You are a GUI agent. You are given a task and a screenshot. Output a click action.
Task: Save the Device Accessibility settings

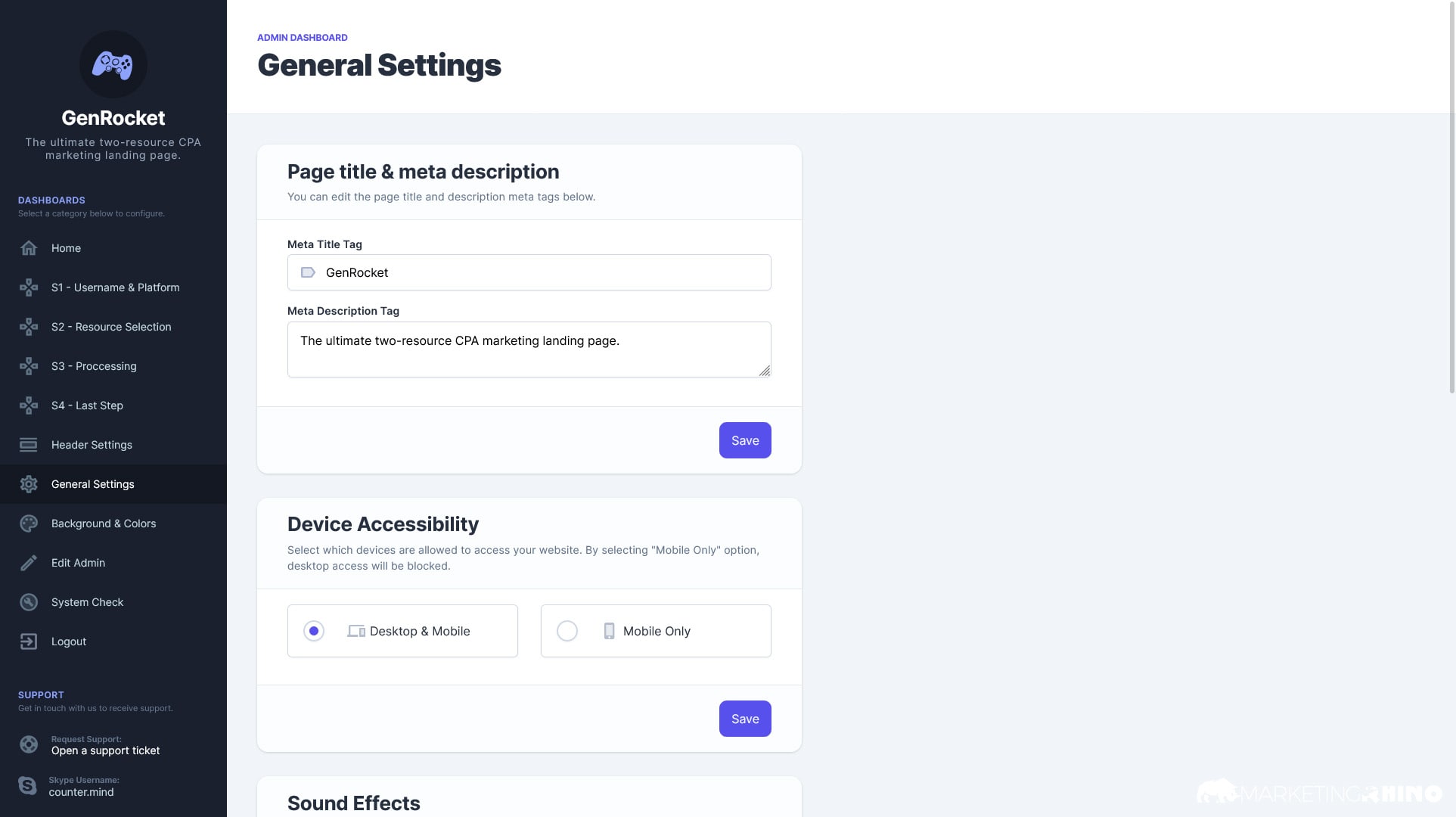click(x=745, y=719)
